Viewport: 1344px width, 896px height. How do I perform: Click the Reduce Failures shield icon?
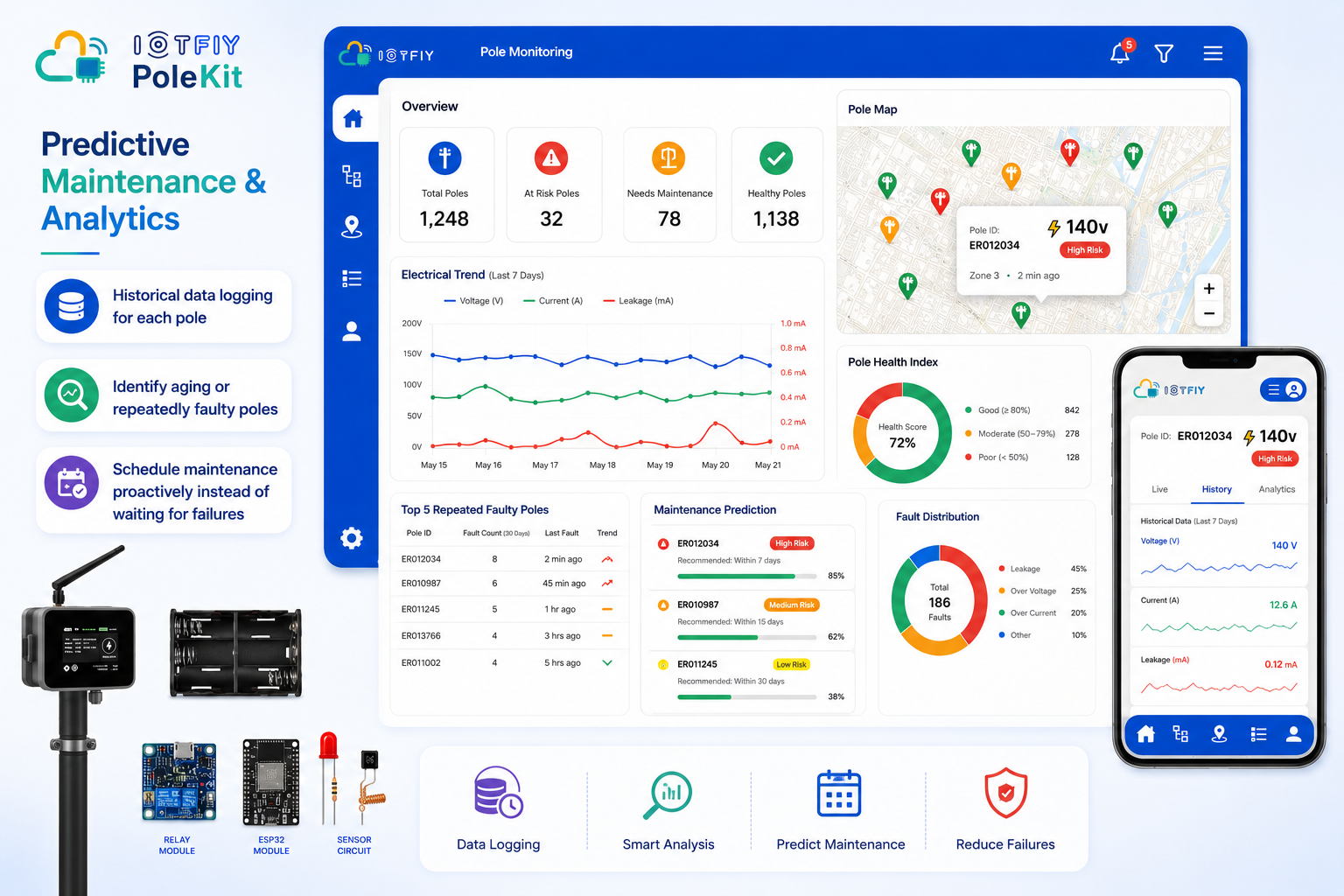1006,793
